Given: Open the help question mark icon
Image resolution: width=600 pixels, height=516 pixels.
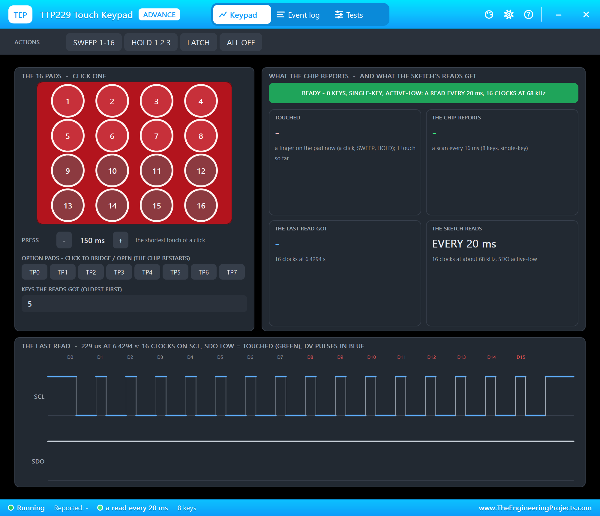Looking at the screenshot, I should tap(528, 15).
